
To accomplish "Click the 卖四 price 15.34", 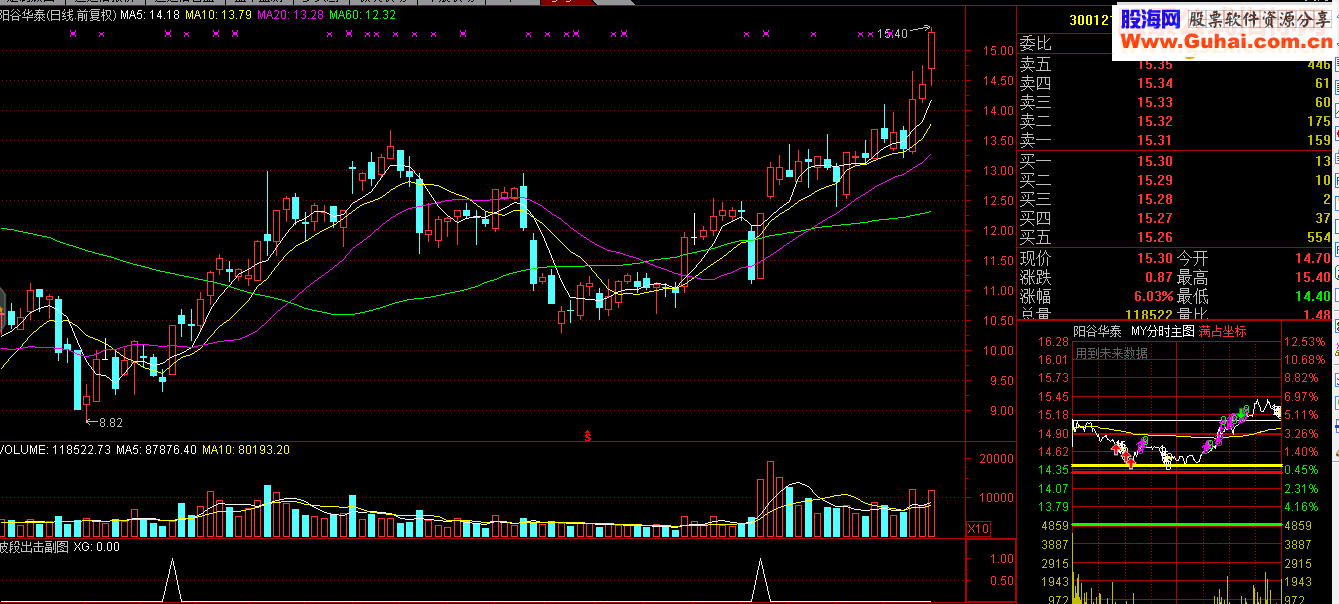I will click(x=1155, y=83).
